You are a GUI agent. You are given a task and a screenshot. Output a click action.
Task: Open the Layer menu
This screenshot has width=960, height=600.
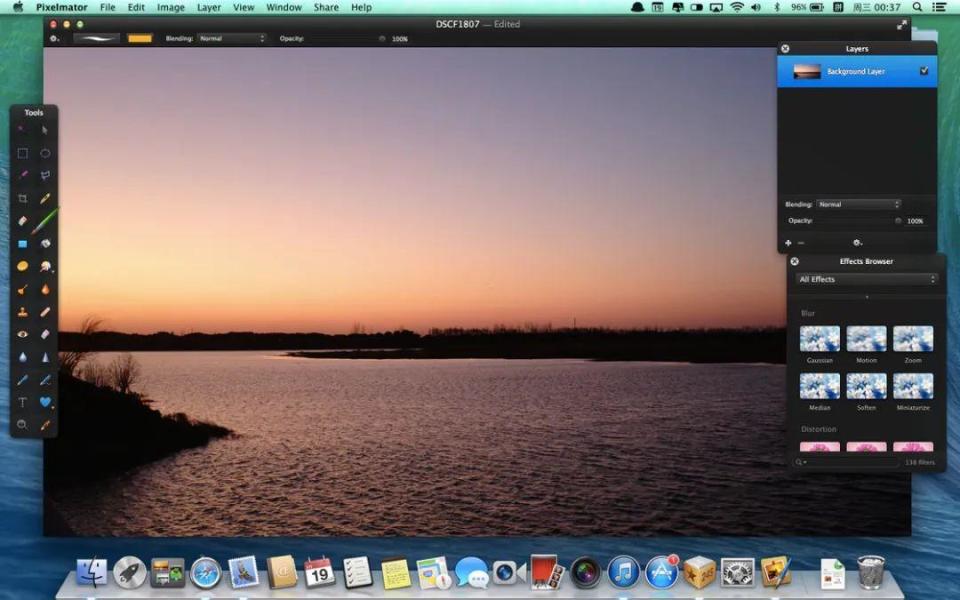click(x=209, y=7)
